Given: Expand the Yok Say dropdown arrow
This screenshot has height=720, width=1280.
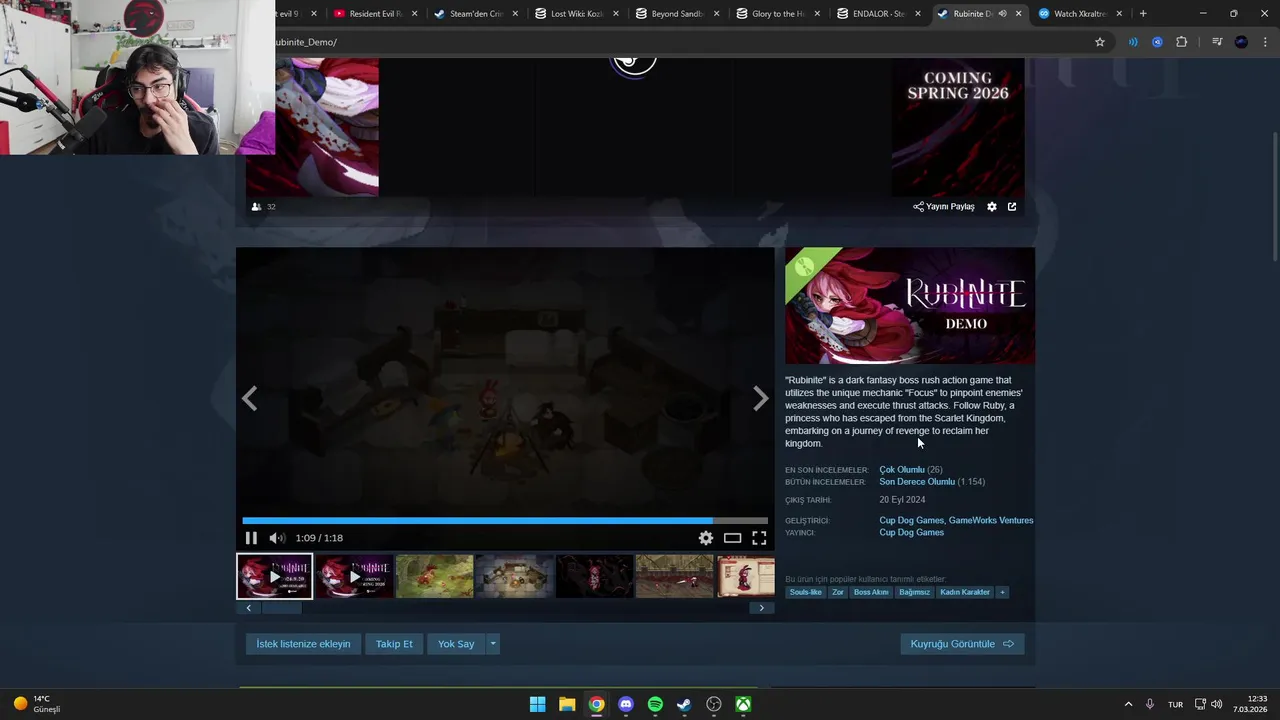Looking at the screenshot, I should [492, 644].
